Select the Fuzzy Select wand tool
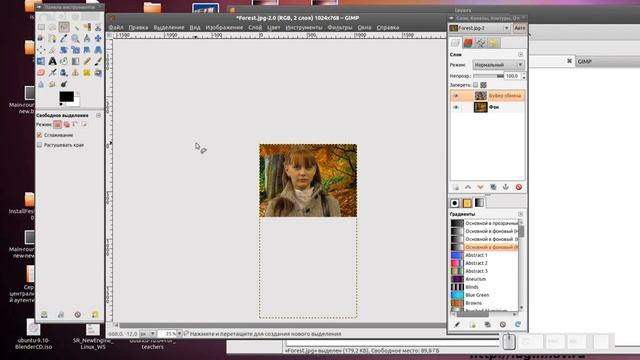The width and height of the screenshot is (640, 360). click(76, 27)
